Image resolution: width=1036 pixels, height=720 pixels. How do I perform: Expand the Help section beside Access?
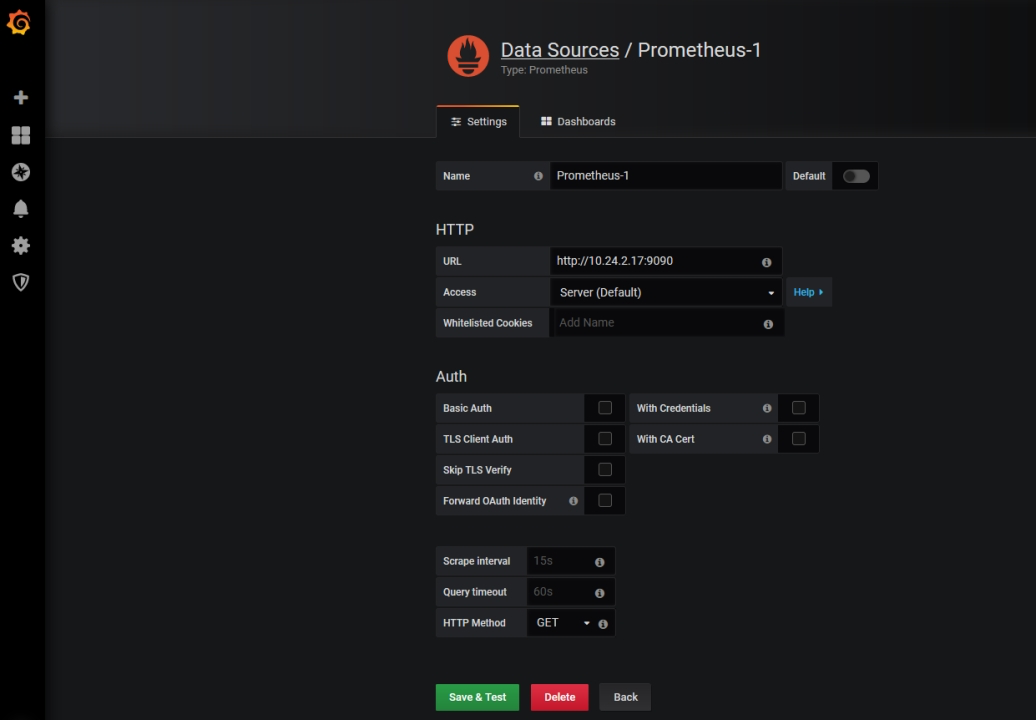808,292
